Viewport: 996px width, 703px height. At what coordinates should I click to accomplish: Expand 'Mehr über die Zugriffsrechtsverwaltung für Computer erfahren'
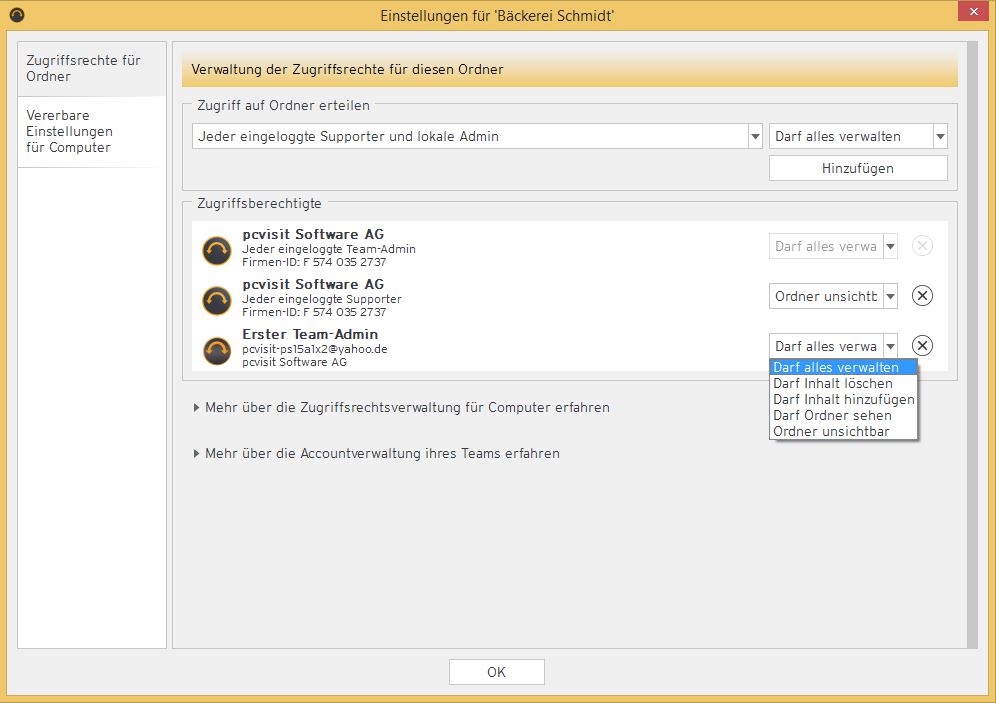click(400, 408)
